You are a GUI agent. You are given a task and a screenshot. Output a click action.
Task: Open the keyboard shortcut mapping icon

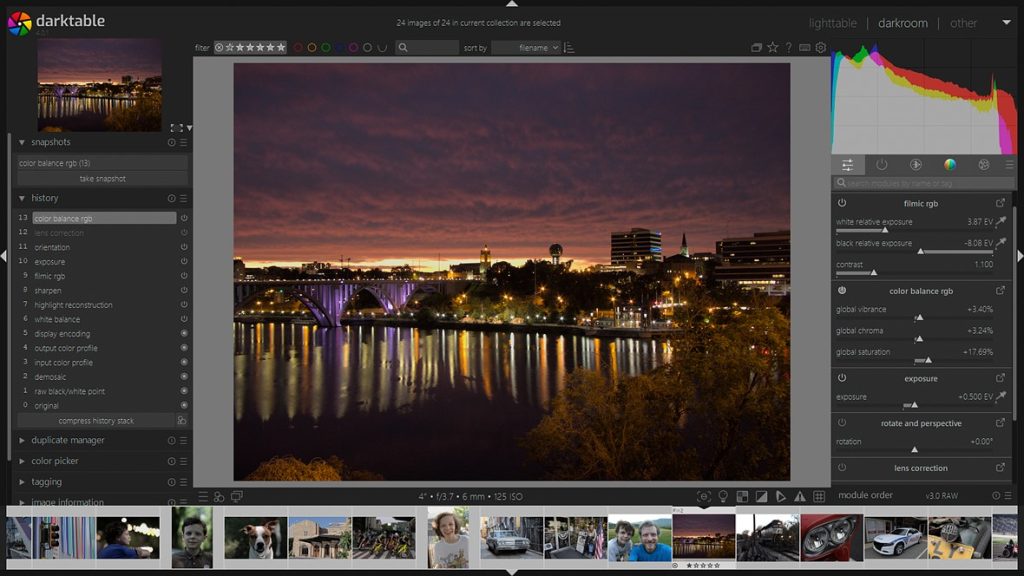coord(806,46)
